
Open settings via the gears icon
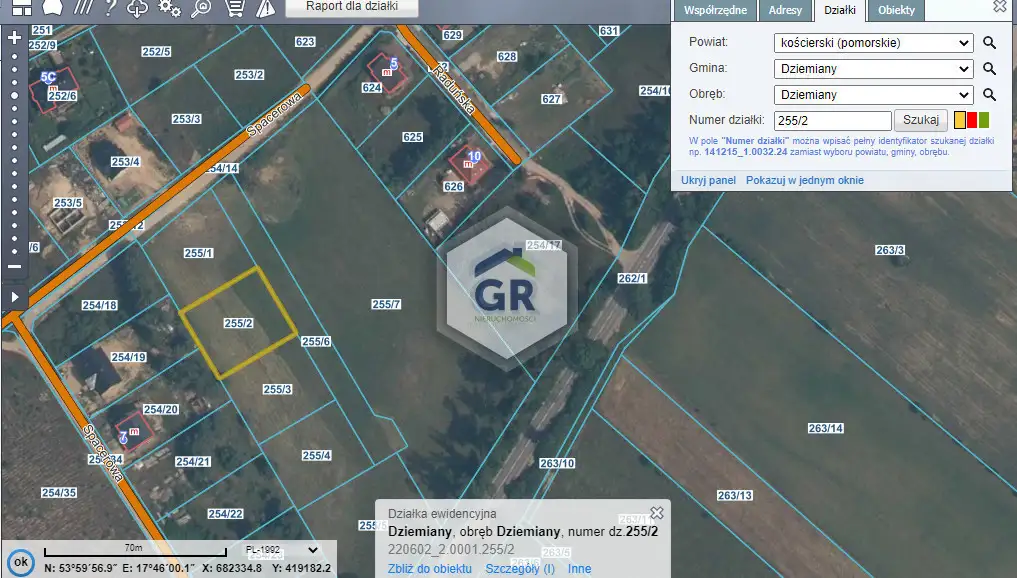(170, 9)
